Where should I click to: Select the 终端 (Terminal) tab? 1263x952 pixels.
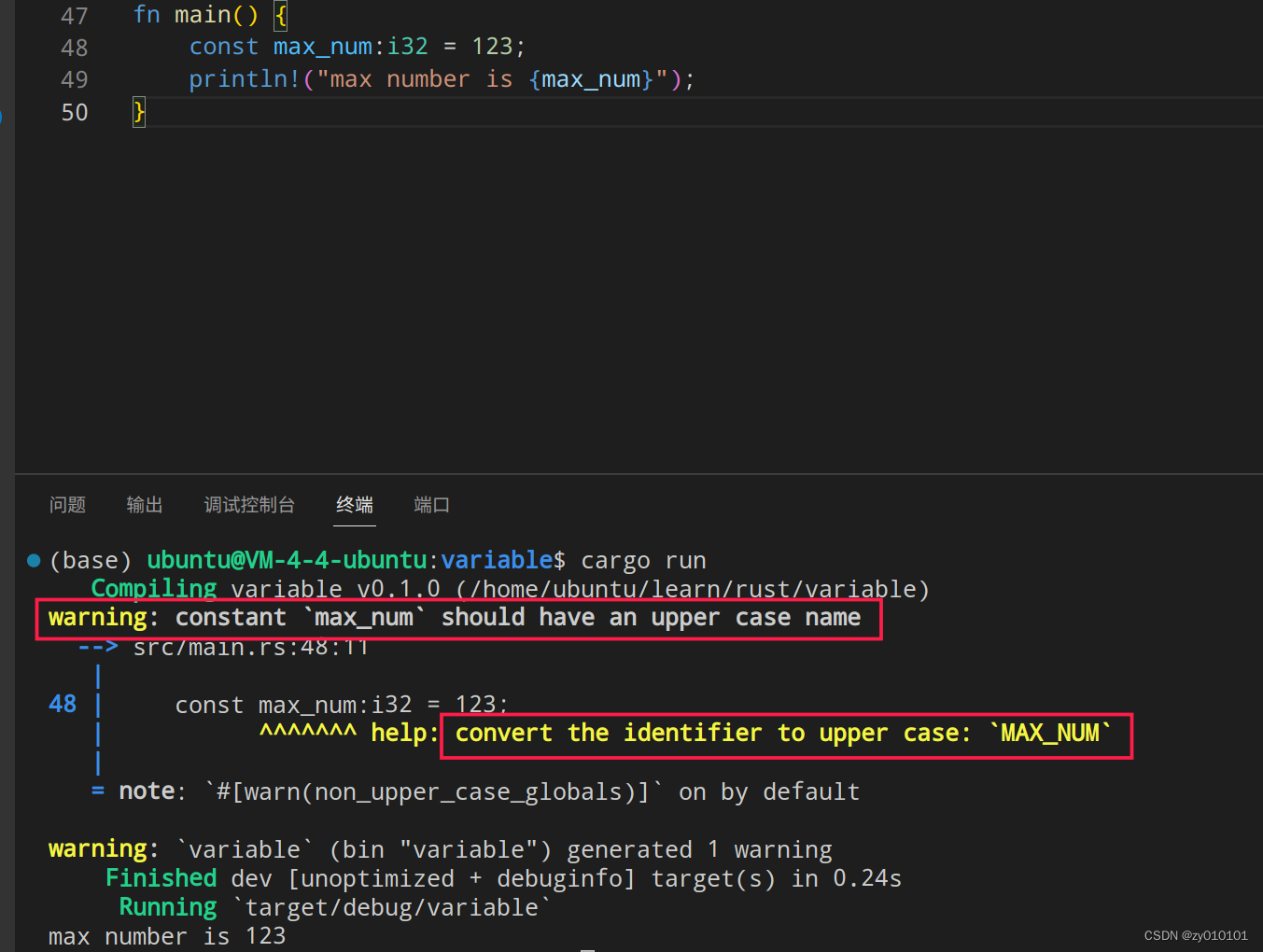pos(355,505)
